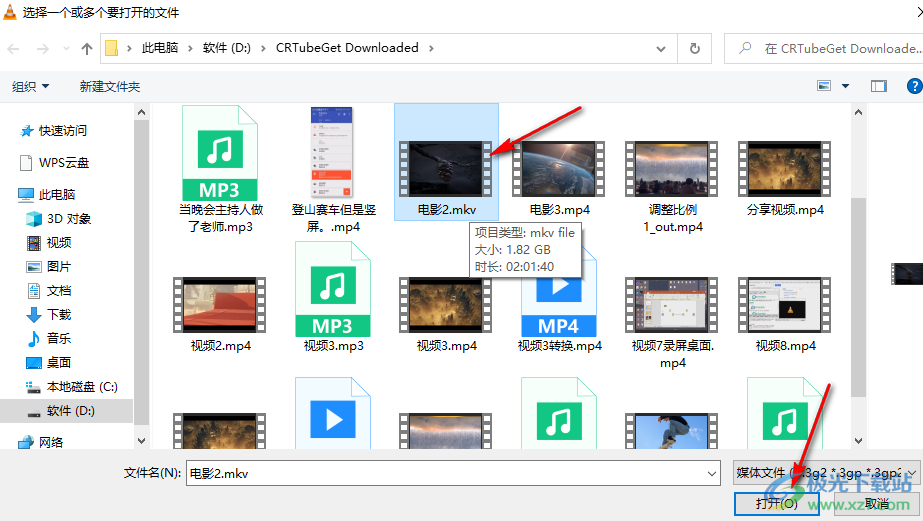The image size is (923, 521).
Task: Click 软件 (D:) in the address path
Action: [x=227, y=48]
